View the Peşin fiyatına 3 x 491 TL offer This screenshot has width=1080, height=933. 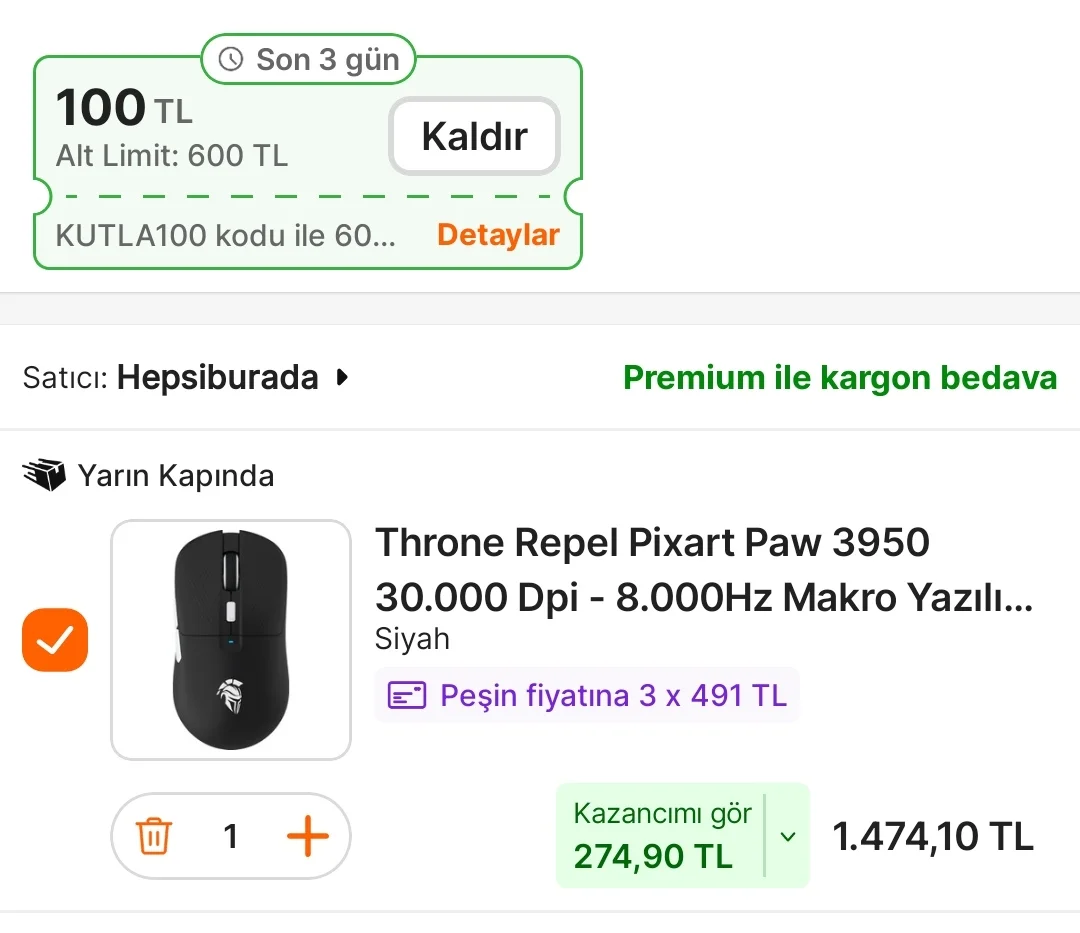613,695
